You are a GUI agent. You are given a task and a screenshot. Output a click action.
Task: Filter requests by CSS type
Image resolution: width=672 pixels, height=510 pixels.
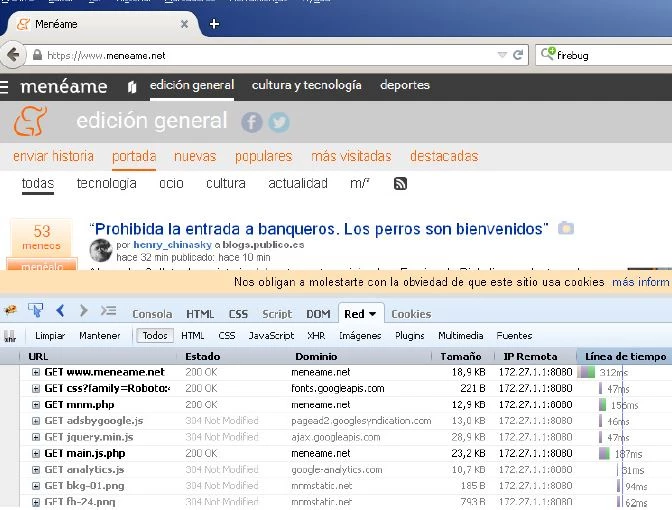tap(227, 336)
